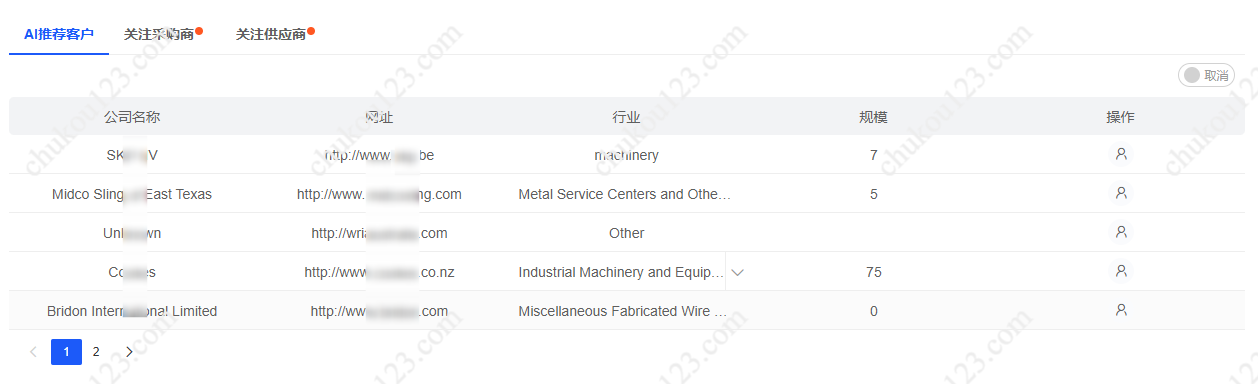The width and height of the screenshot is (1258, 384).
Task: Click Bridon International Limited company name
Action: click(x=132, y=311)
